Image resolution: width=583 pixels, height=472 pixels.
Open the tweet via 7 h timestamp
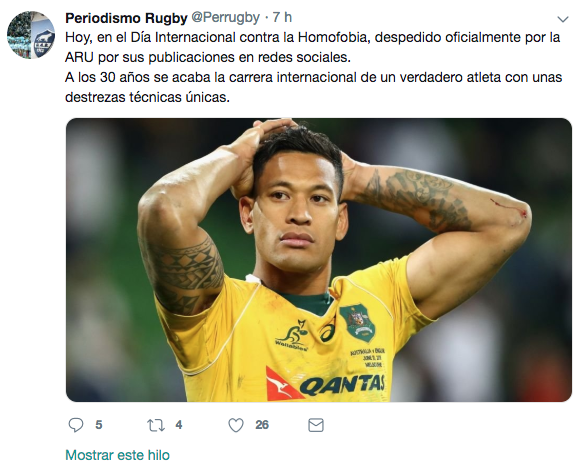[x=282, y=17]
